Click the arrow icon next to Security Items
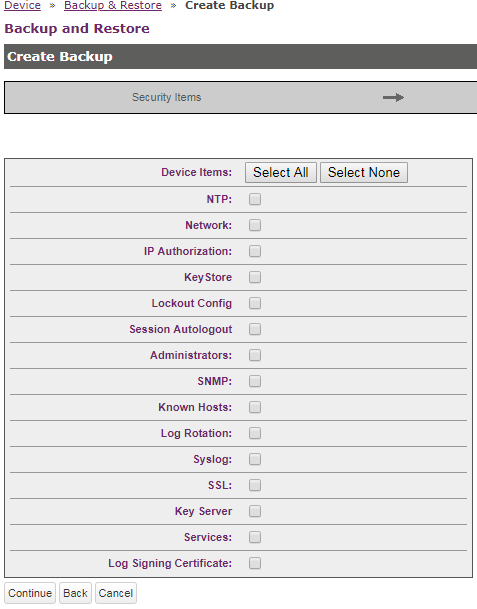 [393, 97]
